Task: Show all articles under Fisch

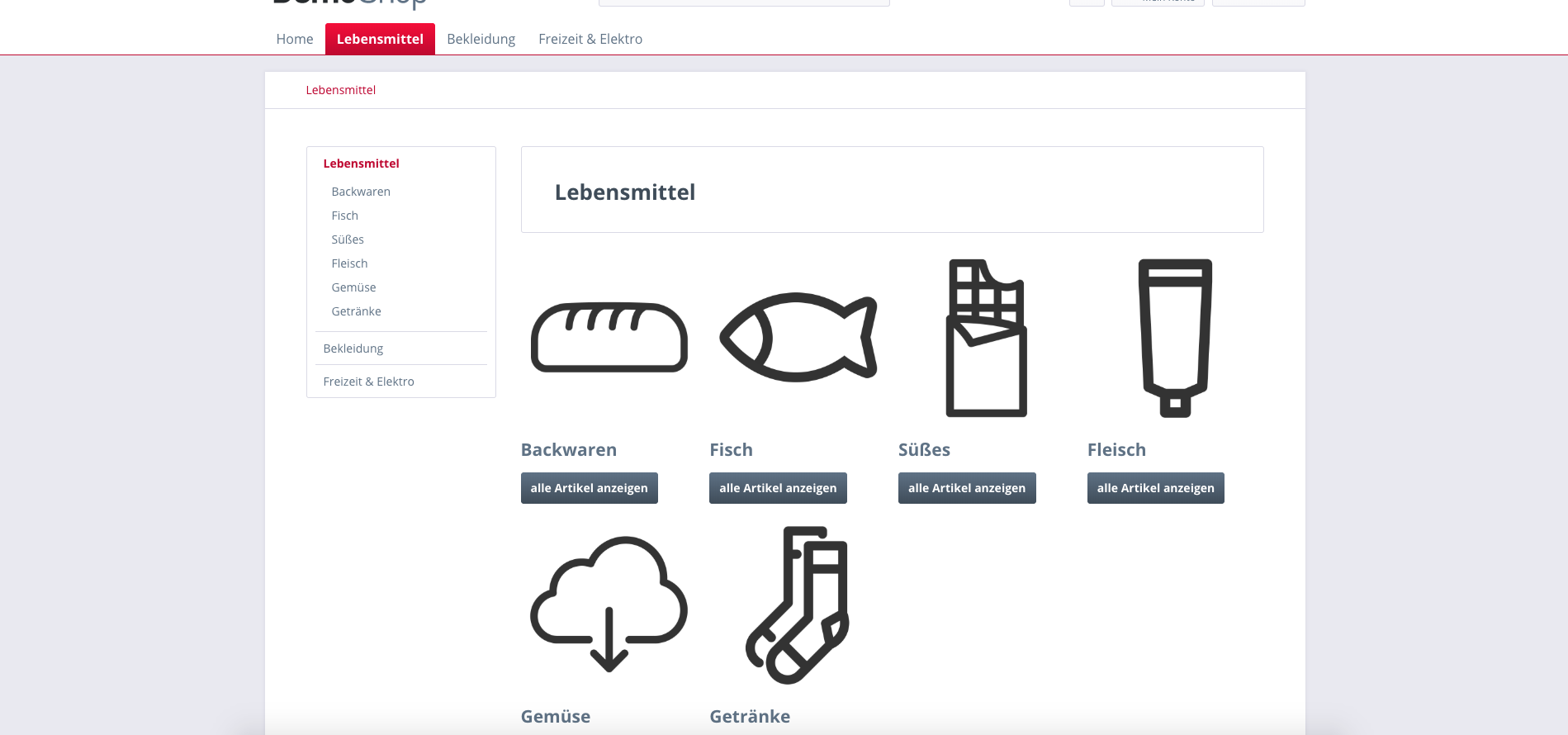Action: tap(778, 488)
